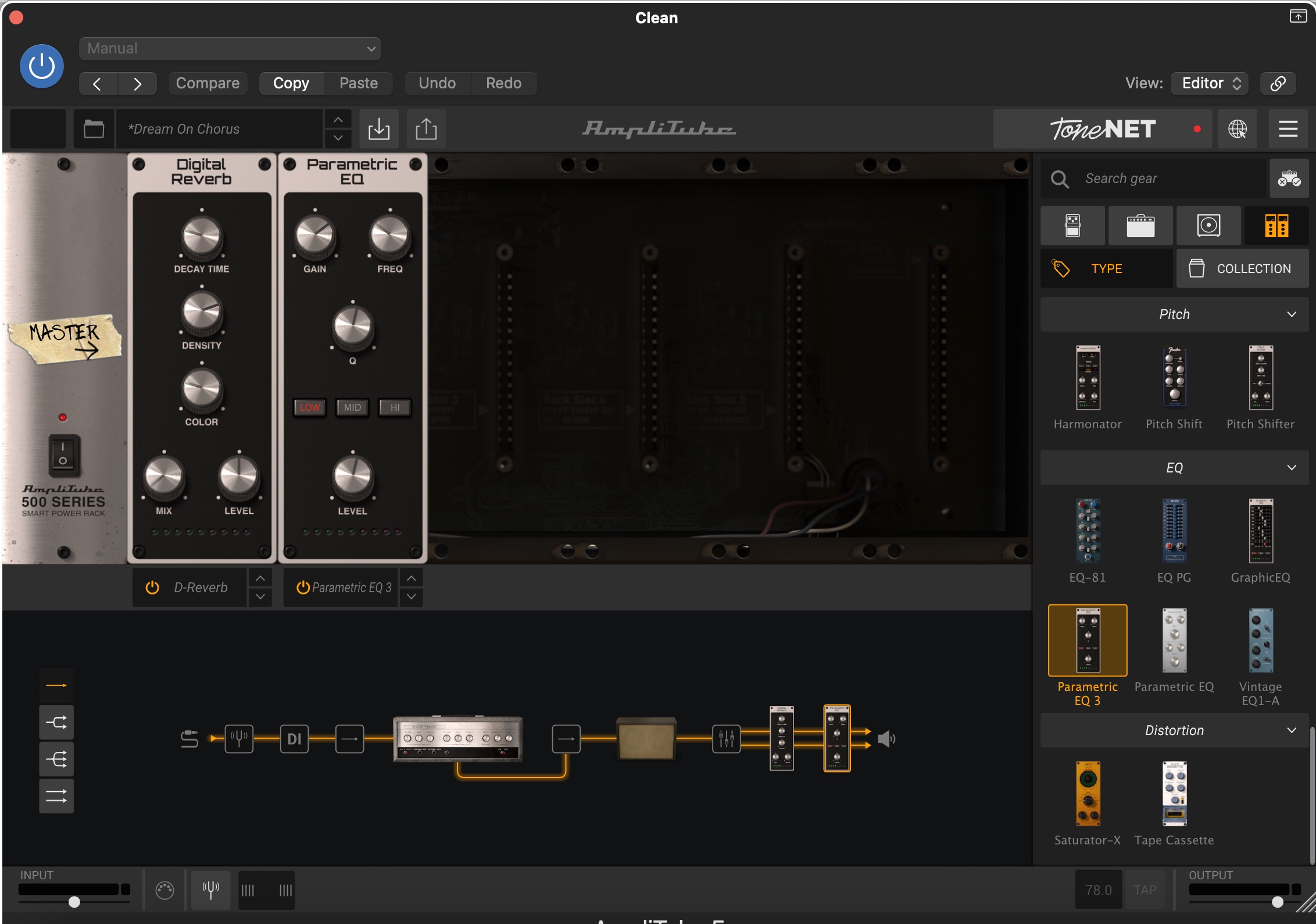The height and width of the screenshot is (924, 1316).
Task: Enable the MID band button on Parametric EQ
Action: [x=352, y=407]
